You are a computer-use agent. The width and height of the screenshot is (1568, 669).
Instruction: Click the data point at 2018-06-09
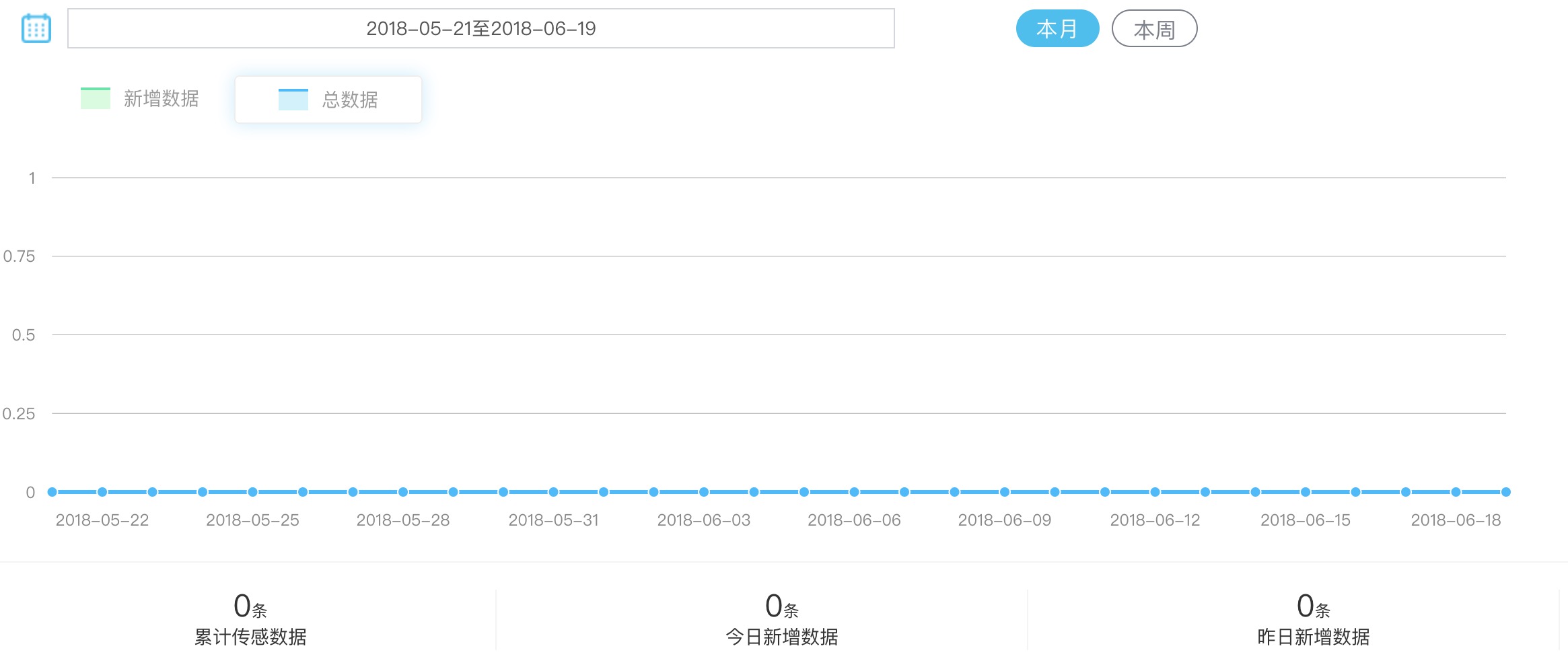pos(1005,492)
